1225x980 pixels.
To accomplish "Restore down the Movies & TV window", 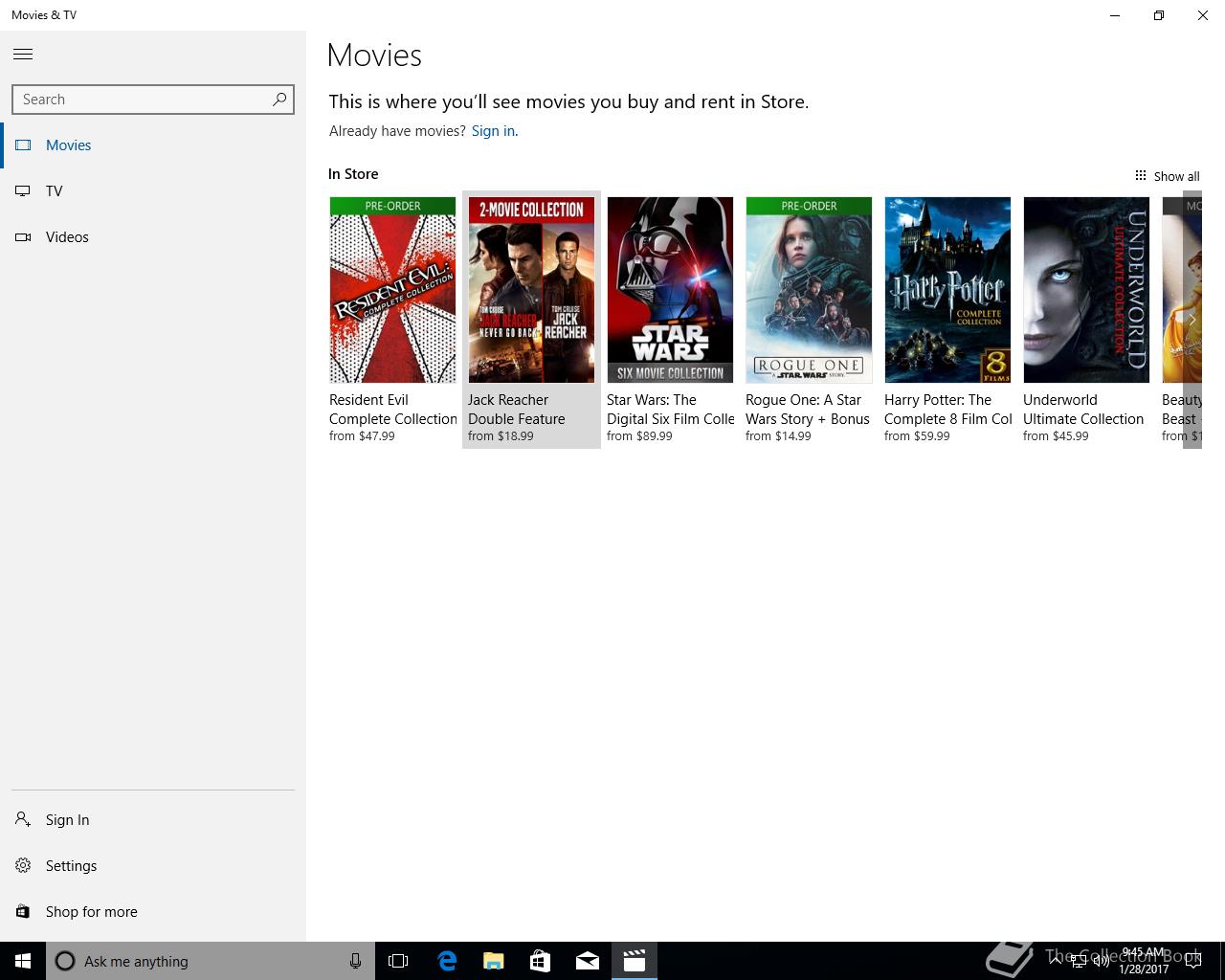I will (x=1159, y=15).
